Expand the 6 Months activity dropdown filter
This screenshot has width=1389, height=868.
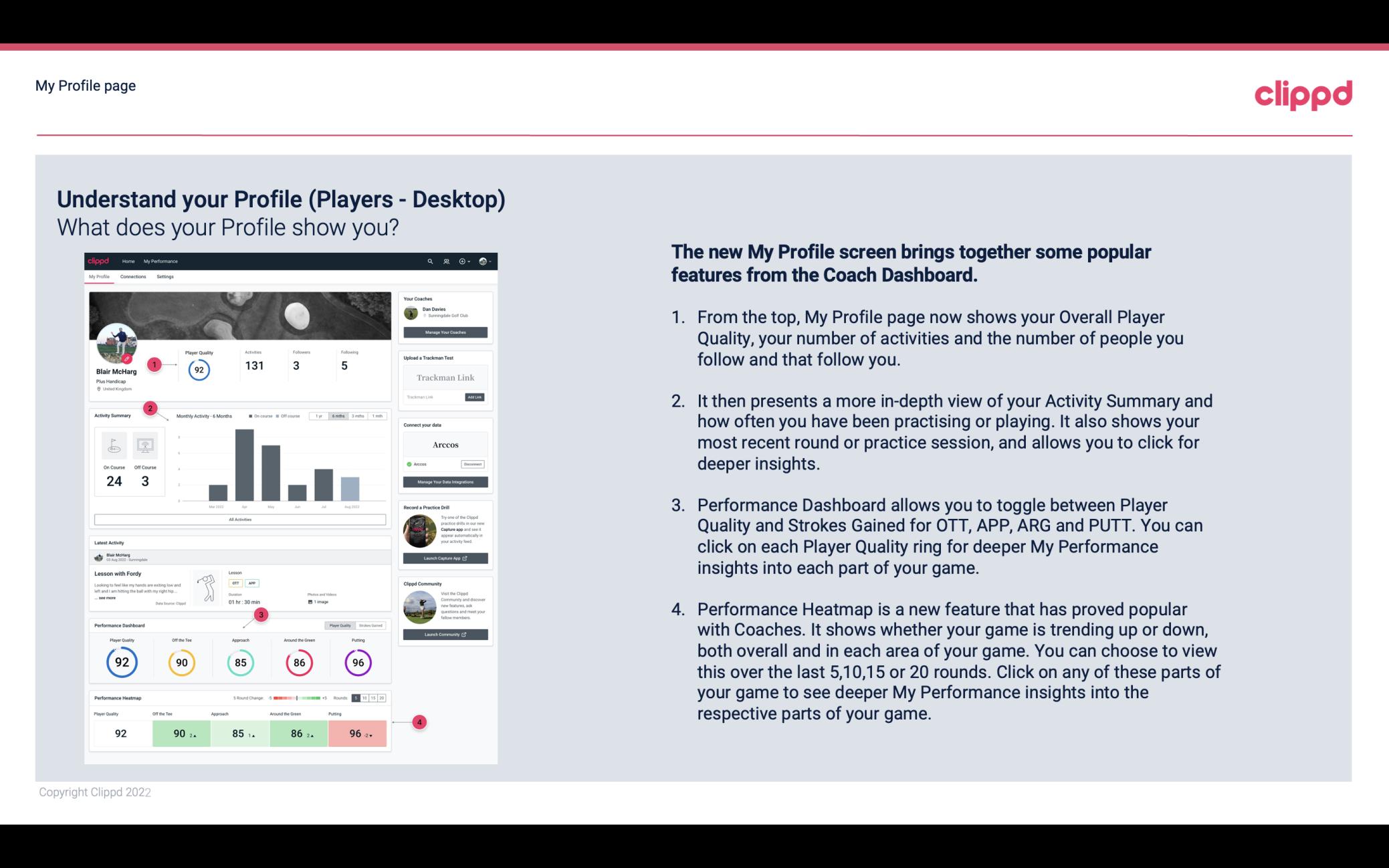coord(339,416)
